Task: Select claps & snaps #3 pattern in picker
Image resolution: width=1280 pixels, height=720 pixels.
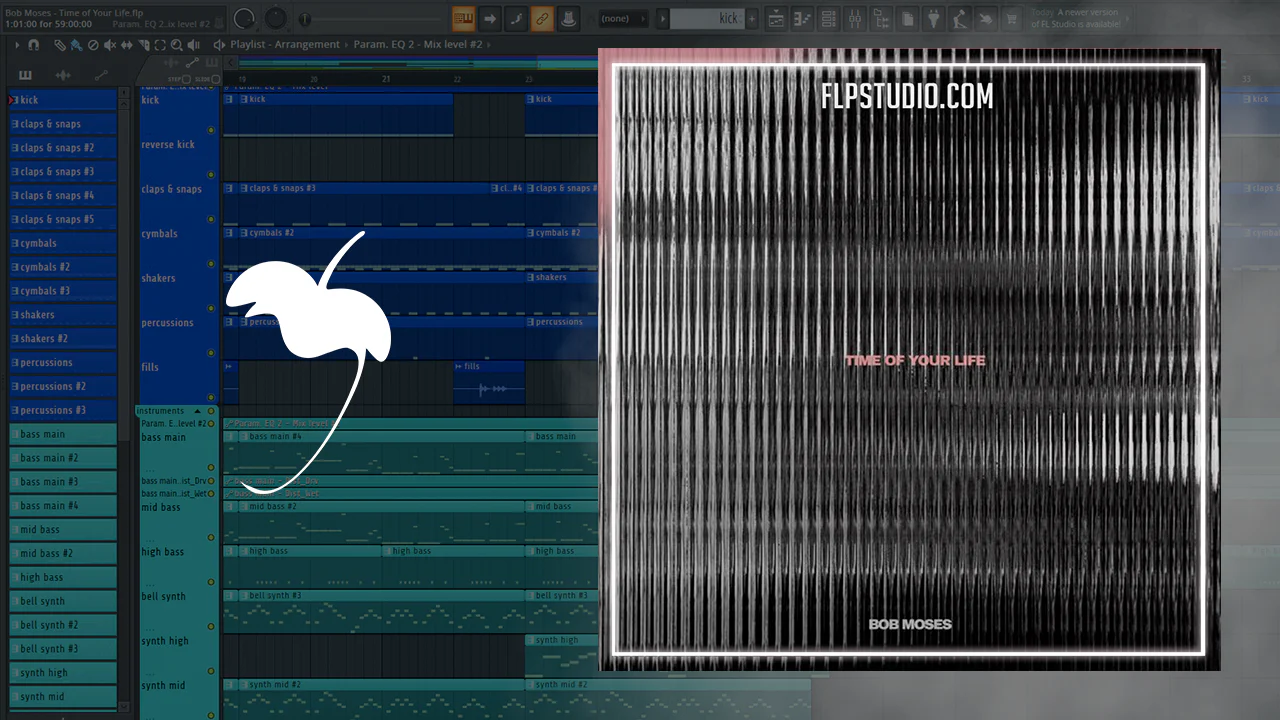Action: click(x=63, y=172)
